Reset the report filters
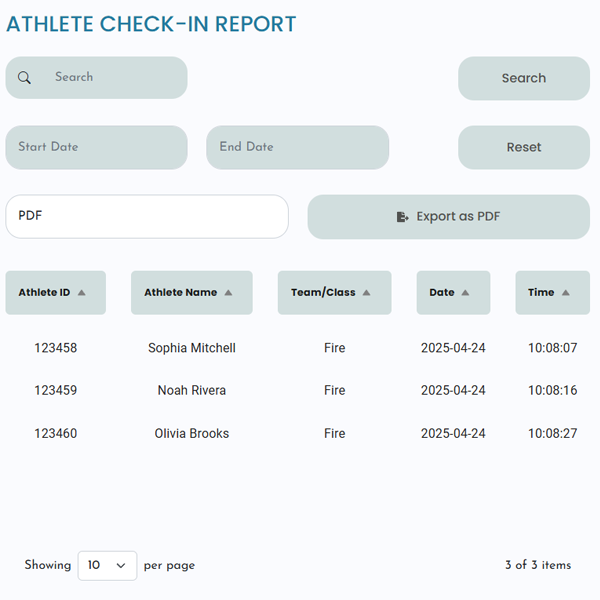The image size is (600, 600). click(x=523, y=147)
